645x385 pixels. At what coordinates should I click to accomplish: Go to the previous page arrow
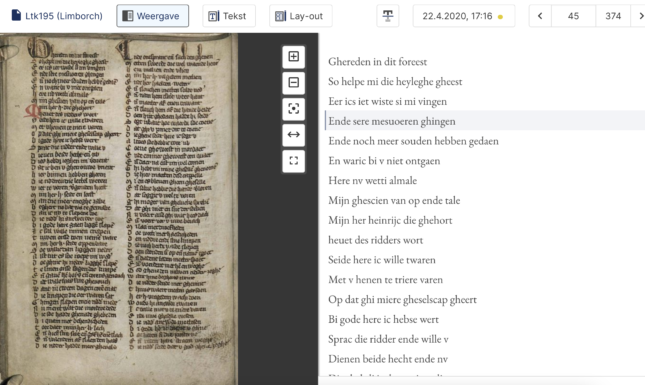click(540, 16)
